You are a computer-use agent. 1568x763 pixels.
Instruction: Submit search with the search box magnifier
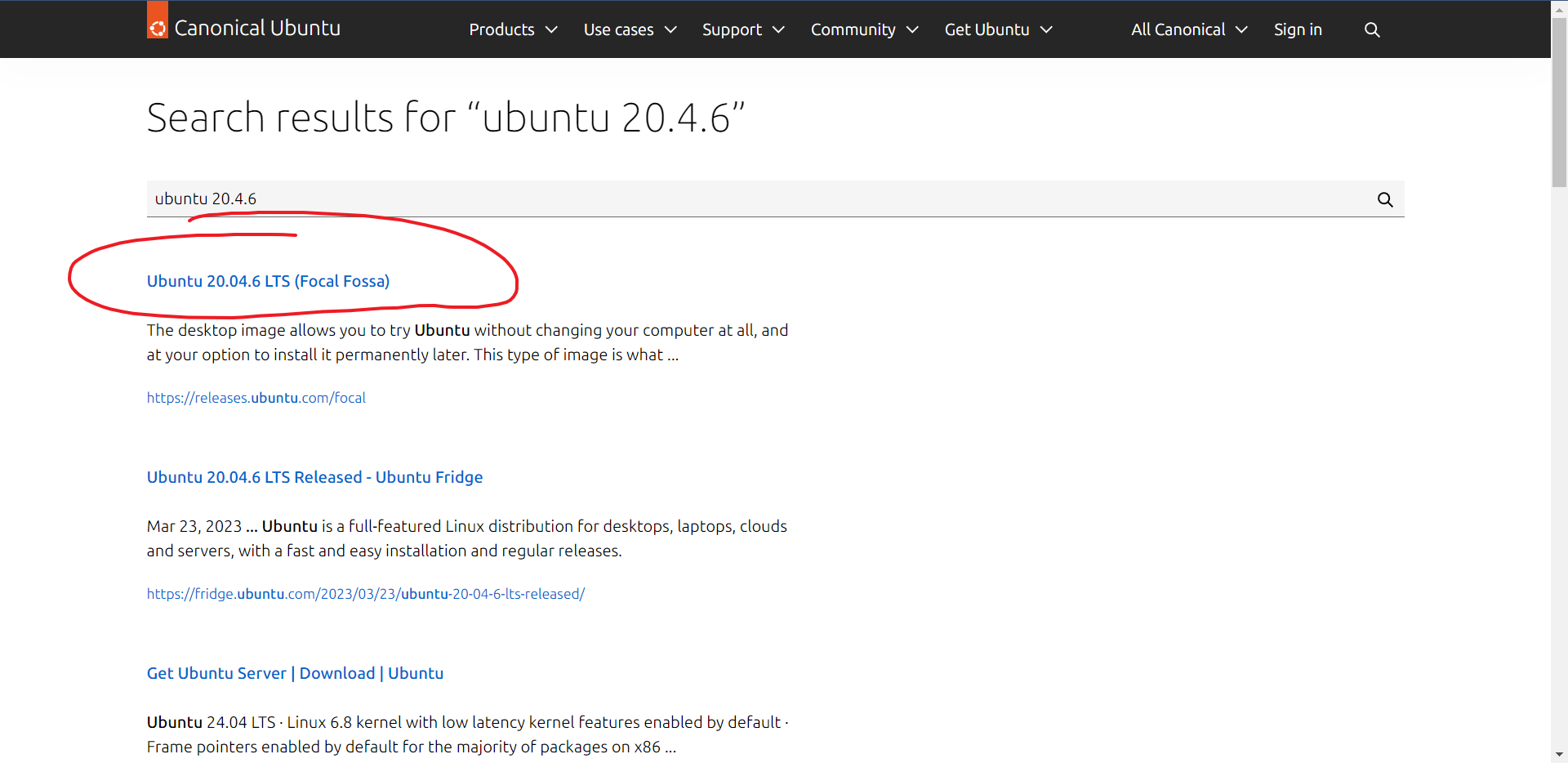click(x=1385, y=199)
